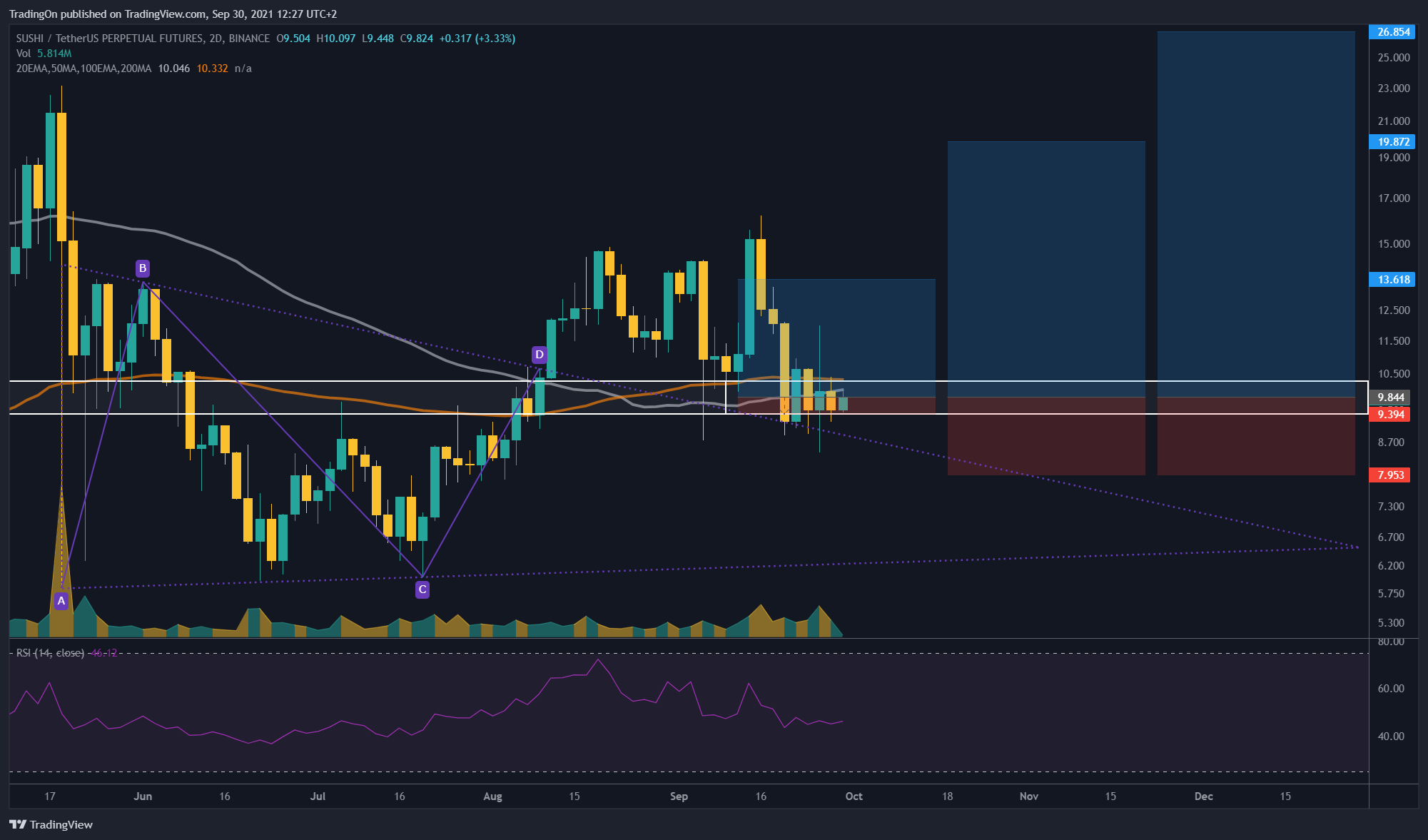1428x840 pixels.
Task: Click the Nov date label on time axis
Action: 1028,796
